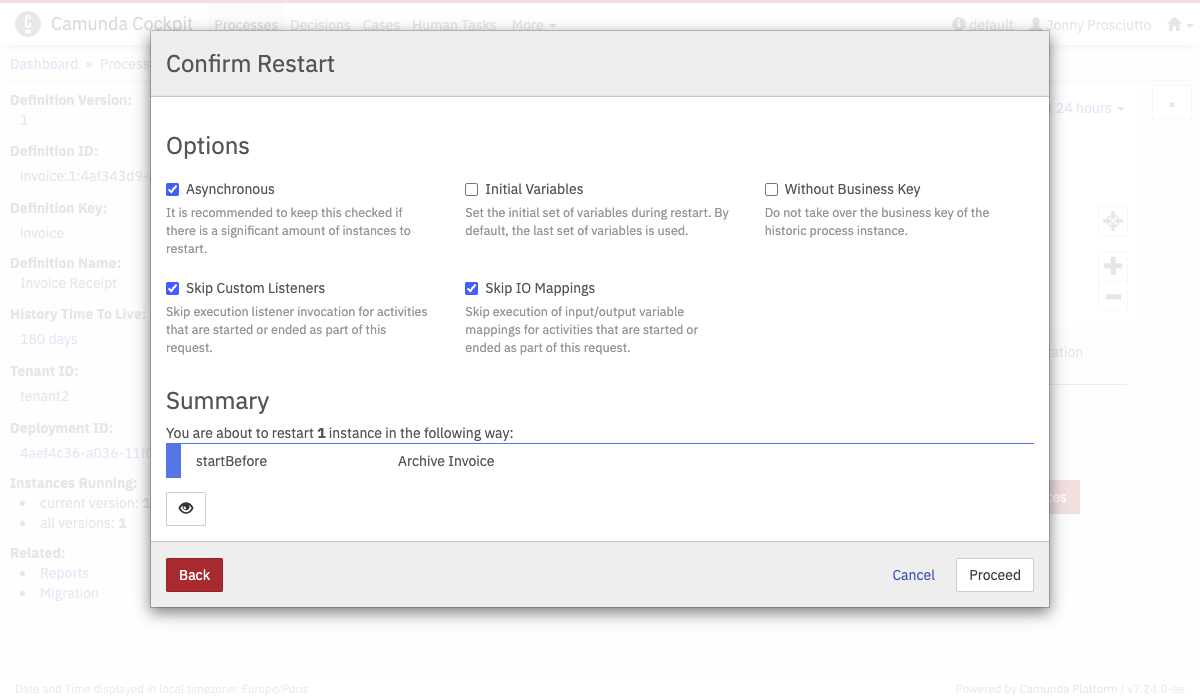Click the red Back button

tap(194, 575)
